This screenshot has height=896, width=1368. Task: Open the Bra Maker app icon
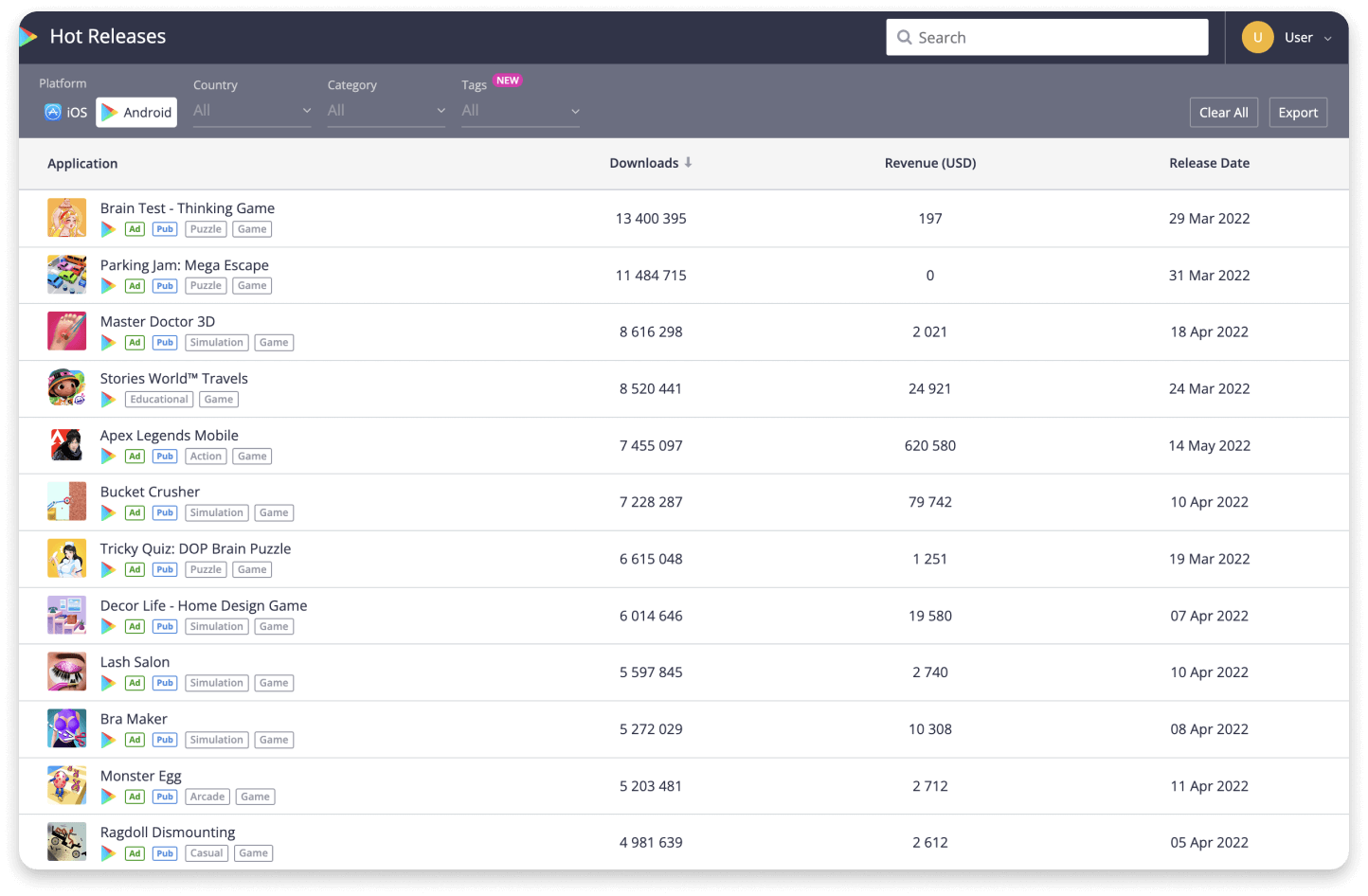tap(66, 728)
